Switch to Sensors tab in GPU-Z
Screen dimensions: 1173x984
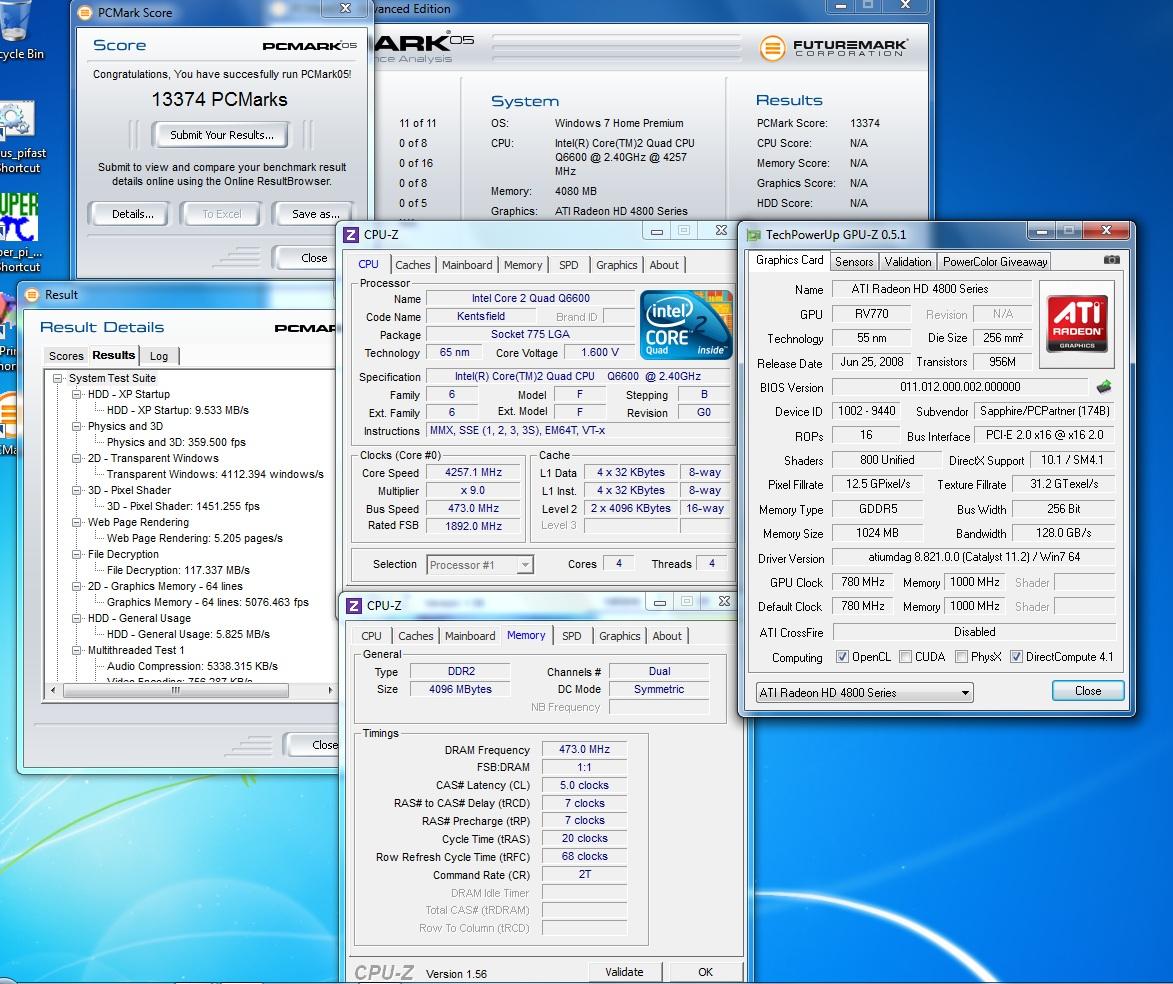[854, 262]
